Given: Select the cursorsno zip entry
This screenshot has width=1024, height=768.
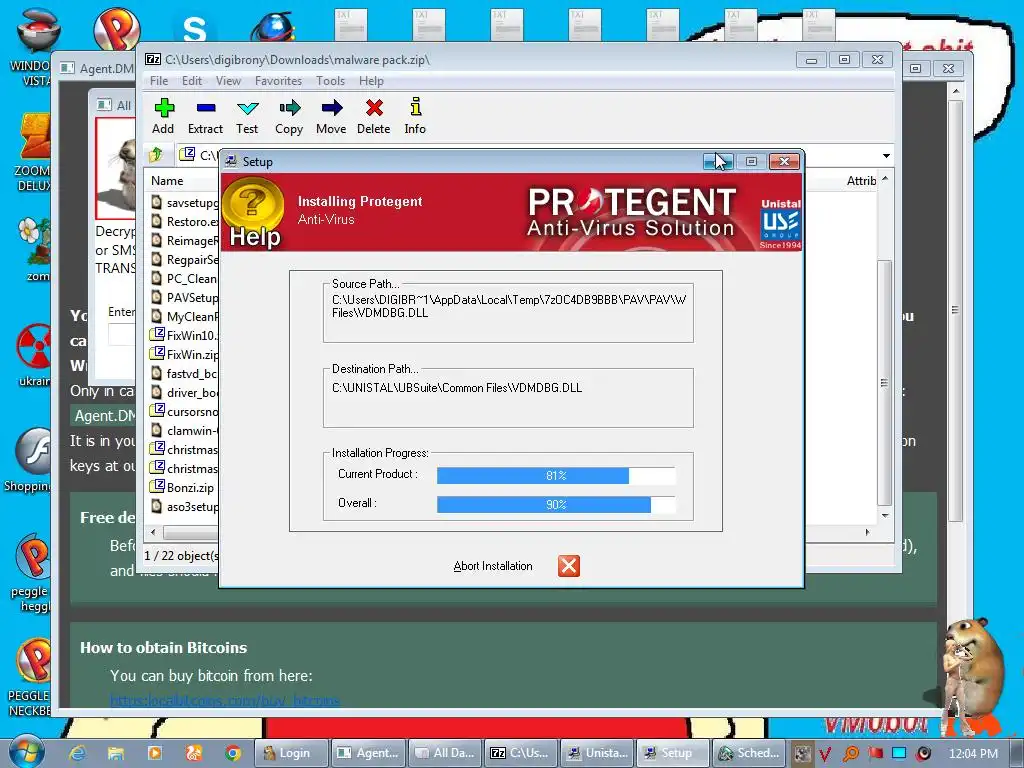Looking at the screenshot, I should point(185,411).
